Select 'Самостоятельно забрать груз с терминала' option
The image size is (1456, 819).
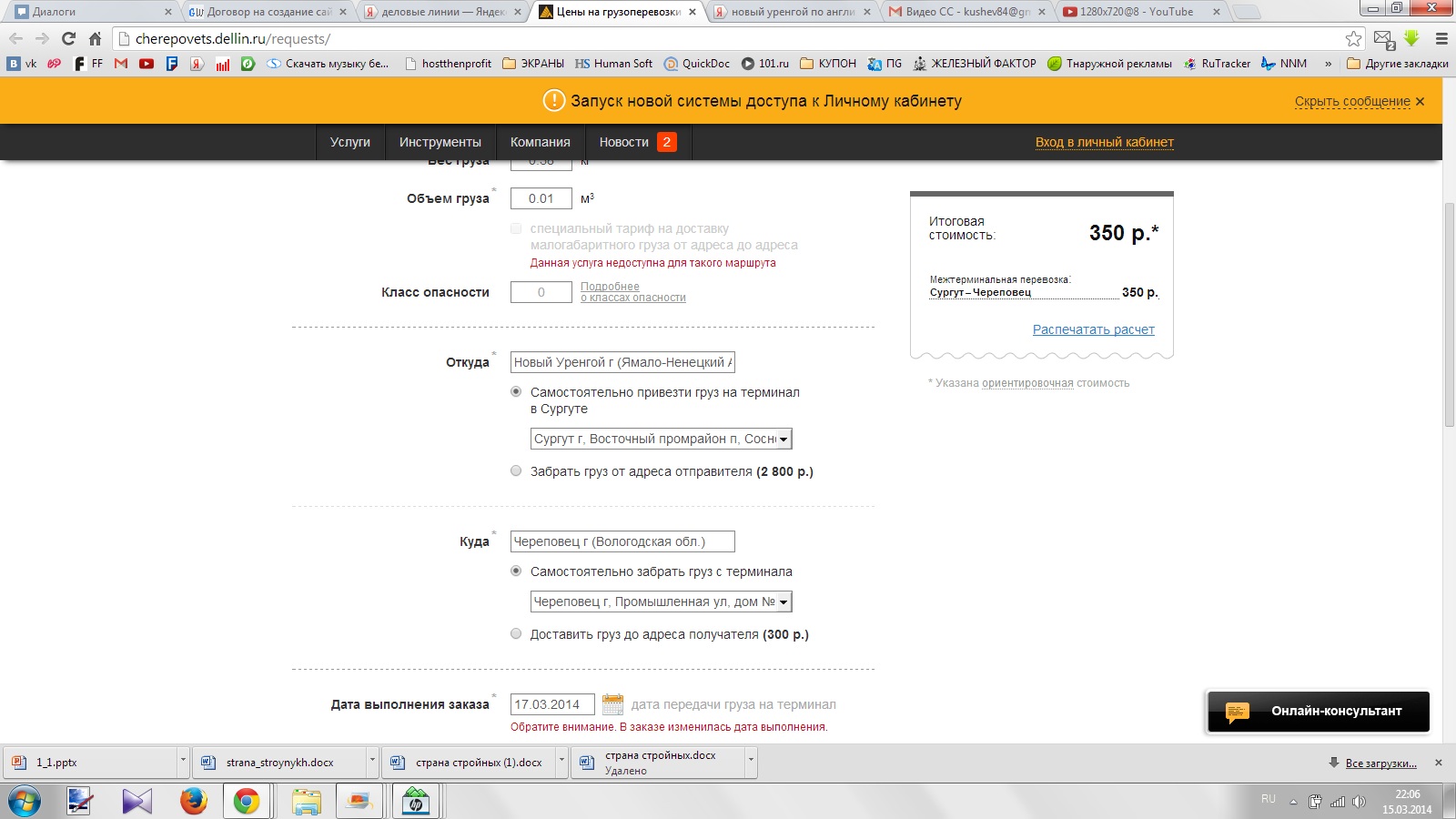(516, 571)
